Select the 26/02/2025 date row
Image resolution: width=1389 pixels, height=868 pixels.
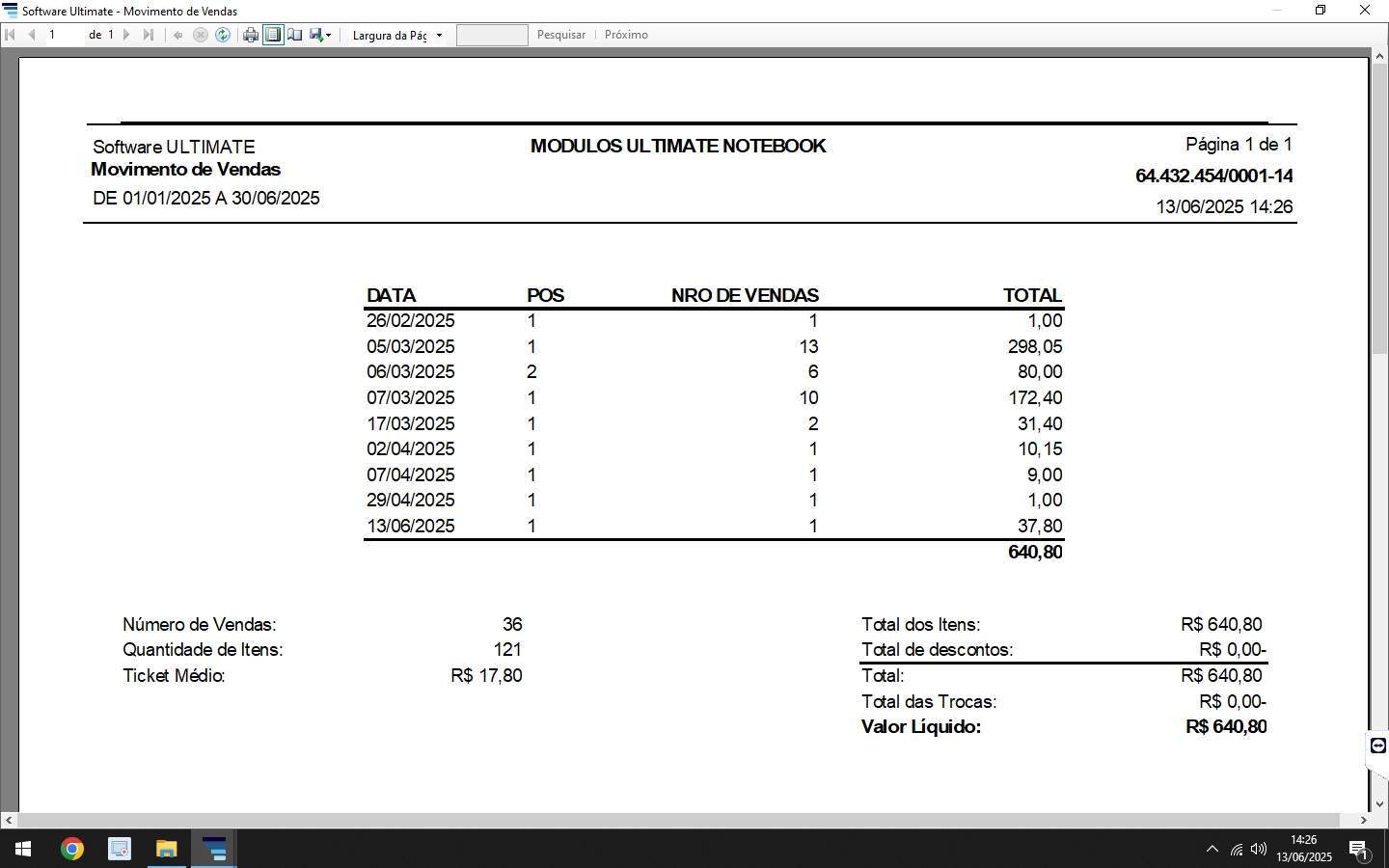click(714, 321)
